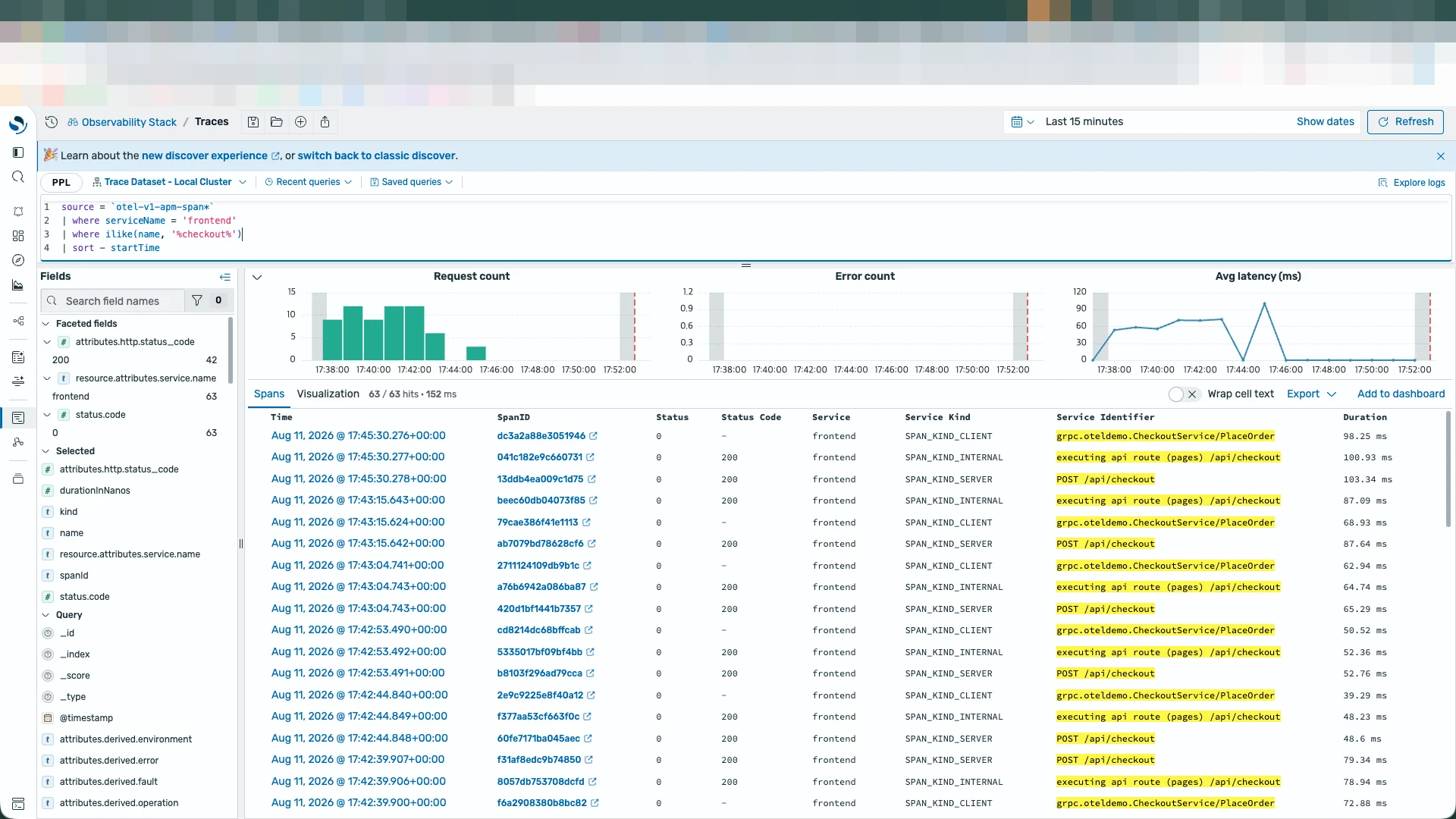Viewport: 1456px width, 819px height.
Task: Click the recent history clock icon
Action: tap(52, 122)
